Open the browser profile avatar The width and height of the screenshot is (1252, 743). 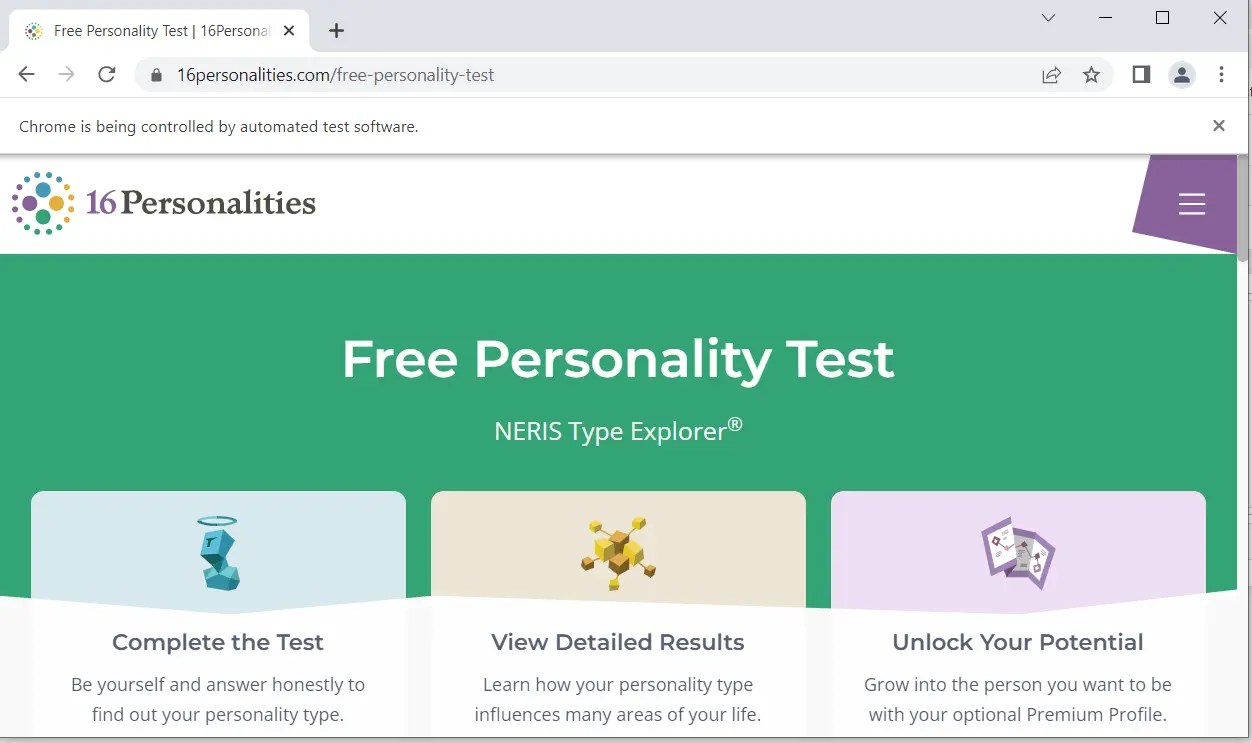(x=1182, y=74)
